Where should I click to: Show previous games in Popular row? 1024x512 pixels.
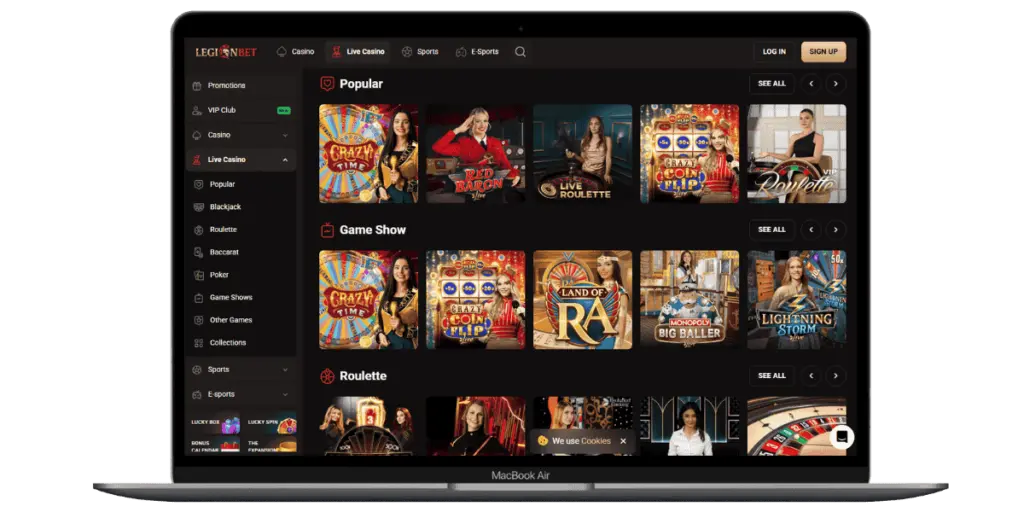811,84
